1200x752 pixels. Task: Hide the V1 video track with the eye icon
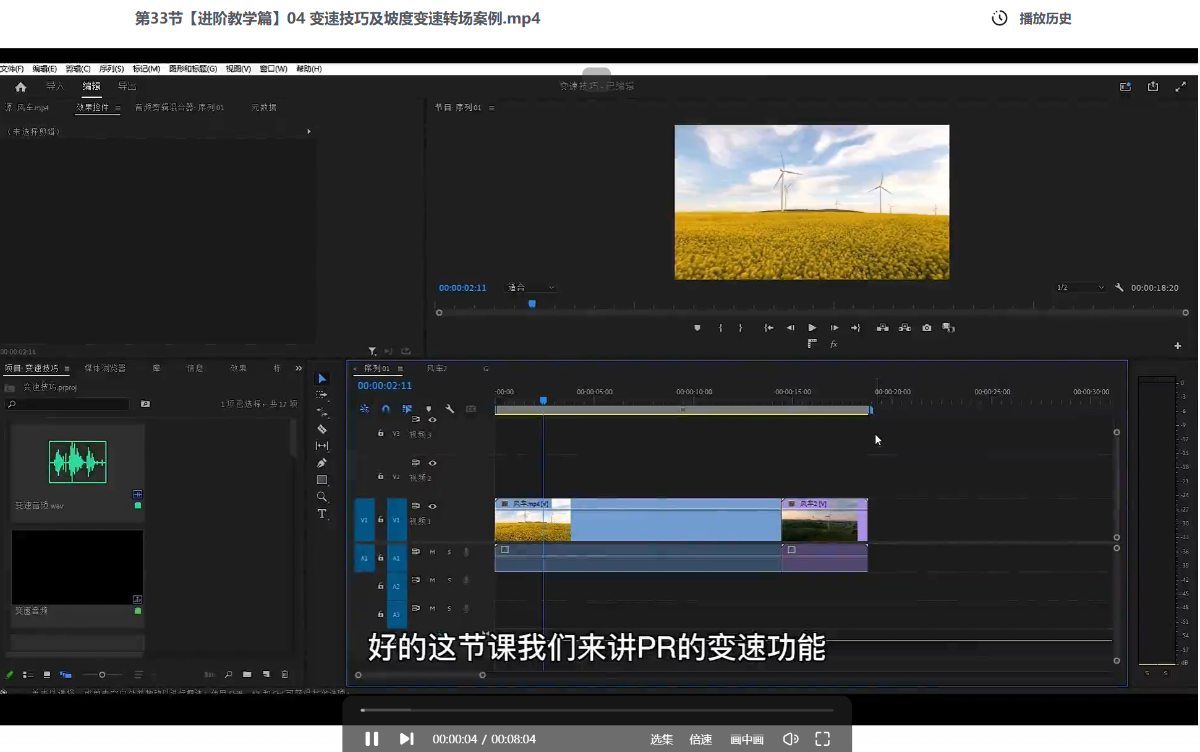click(432, 507)
